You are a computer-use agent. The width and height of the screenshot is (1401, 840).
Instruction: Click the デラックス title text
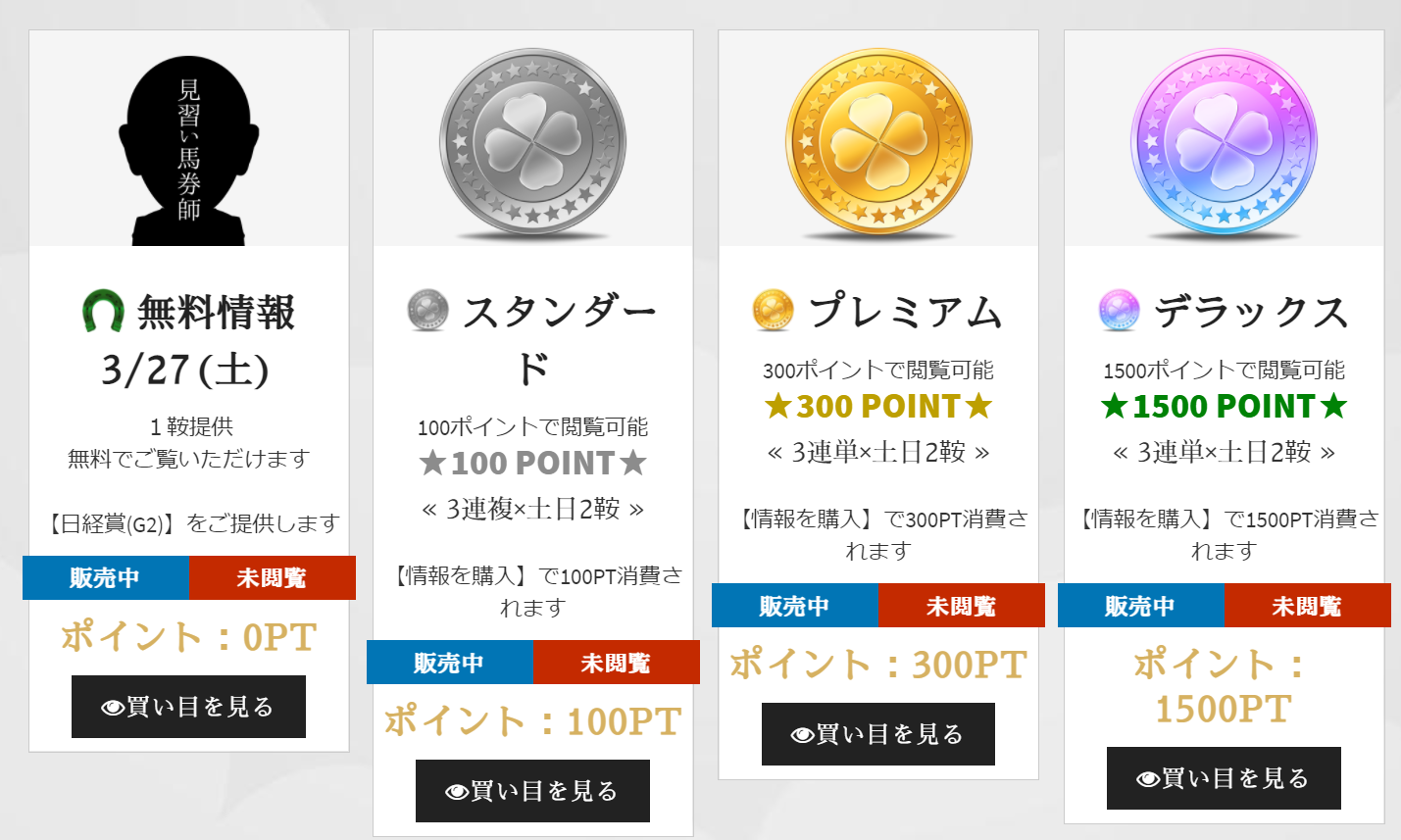pyautogui.click(x=1251, y=312)
